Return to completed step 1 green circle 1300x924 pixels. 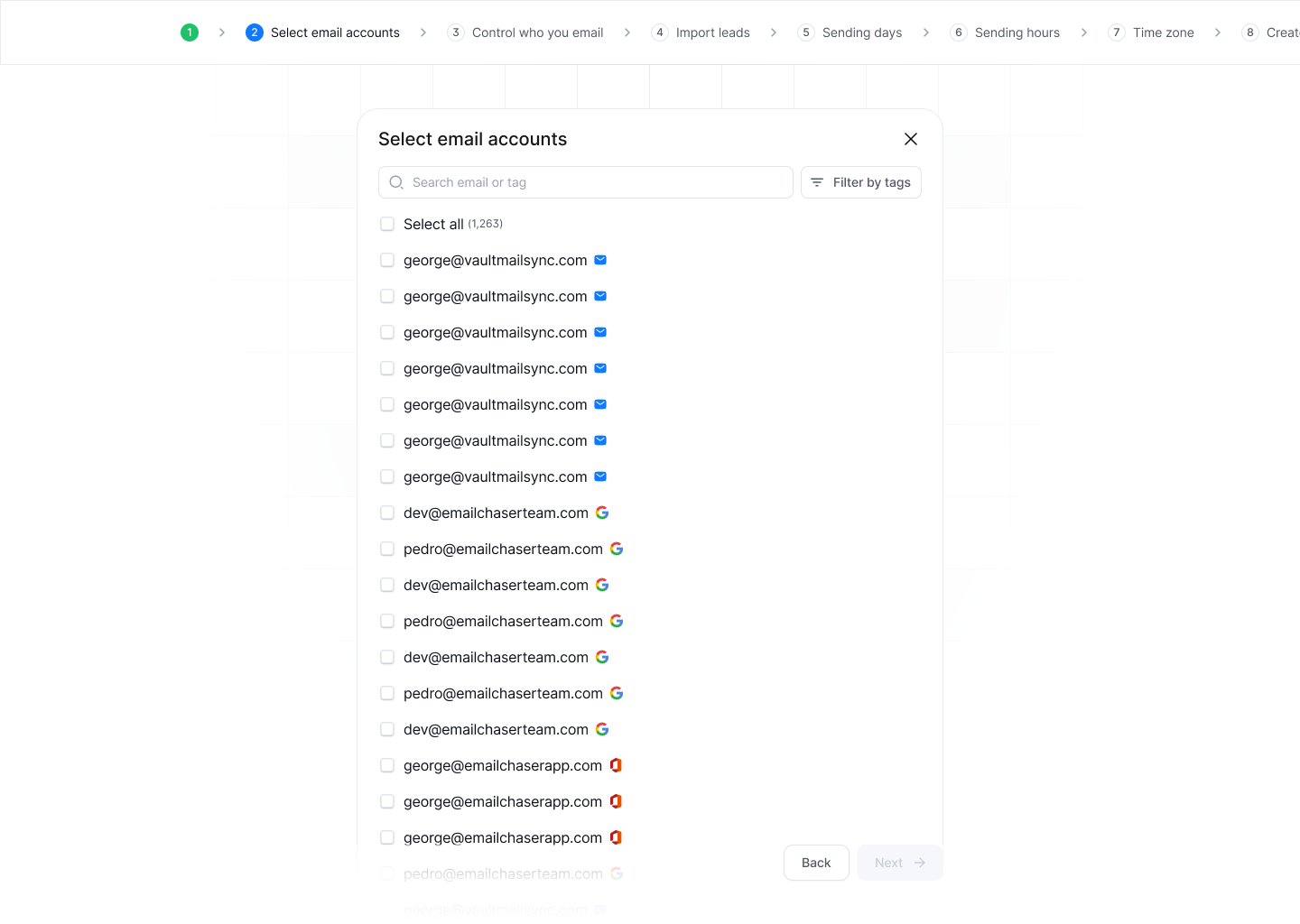tap(190, 32)
